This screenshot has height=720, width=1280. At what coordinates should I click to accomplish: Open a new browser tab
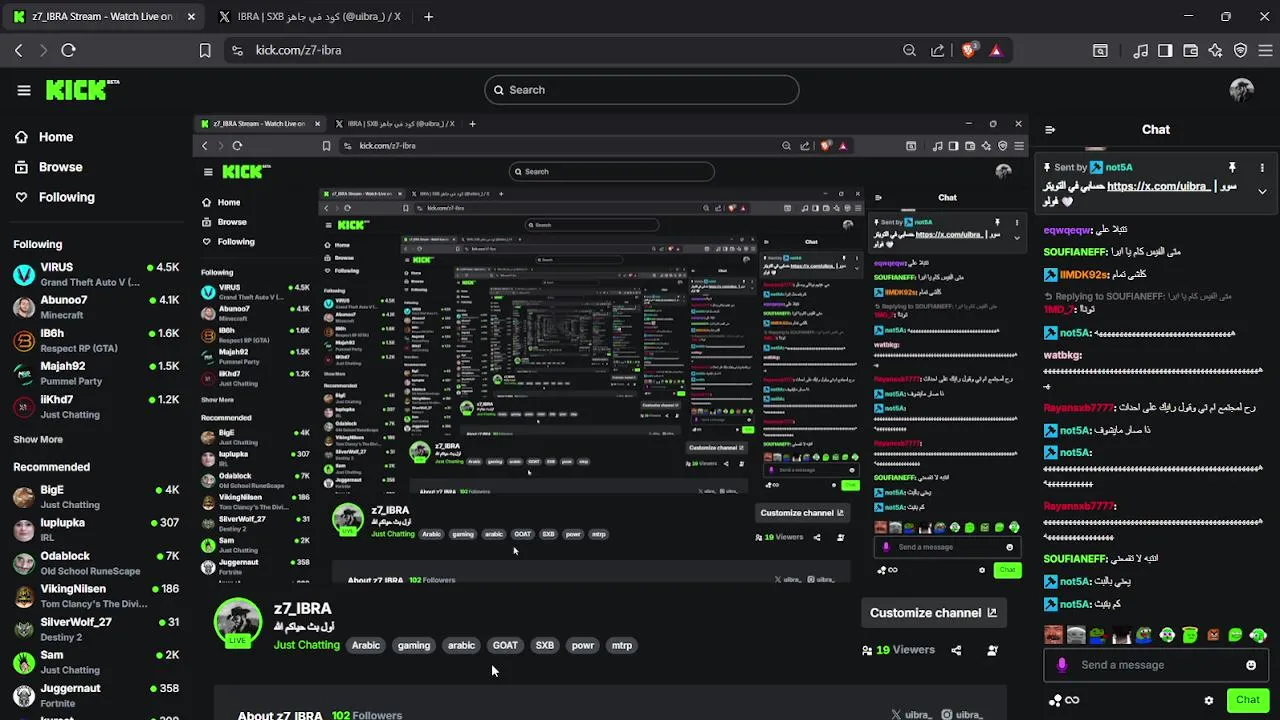428,17
